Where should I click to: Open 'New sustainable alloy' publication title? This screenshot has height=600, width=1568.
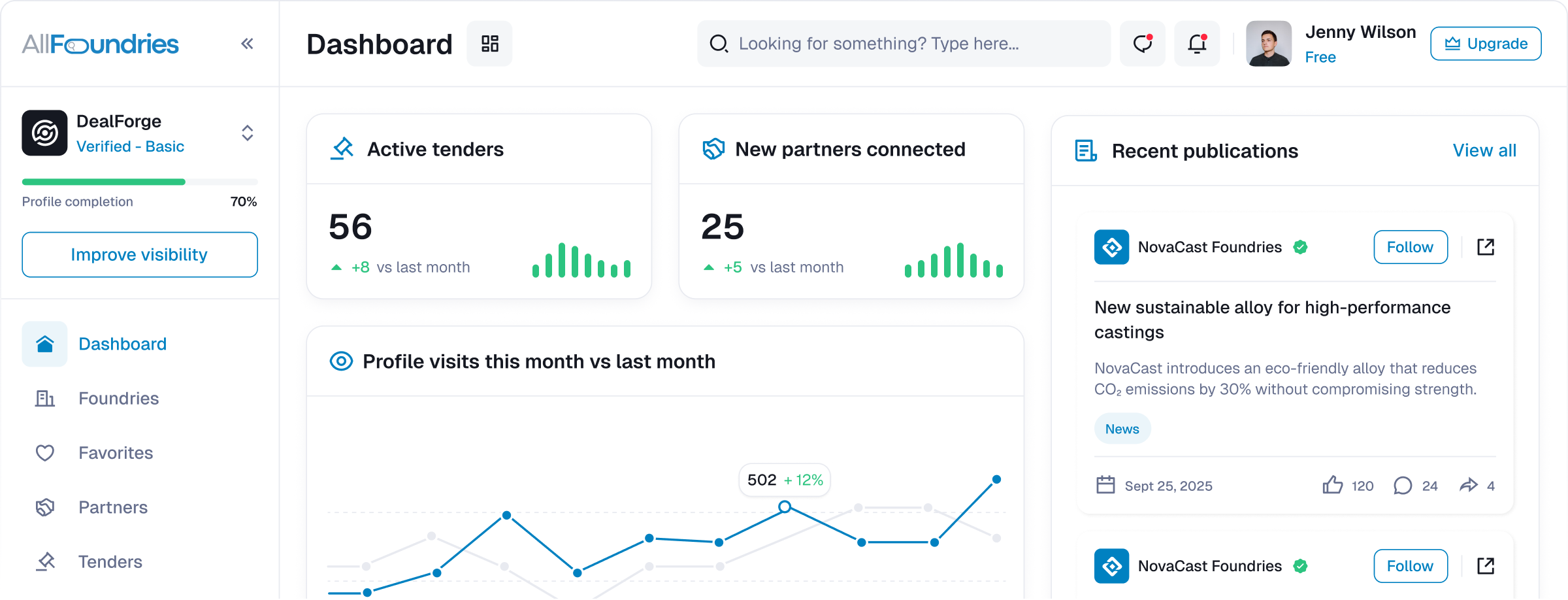(1272, 320)
